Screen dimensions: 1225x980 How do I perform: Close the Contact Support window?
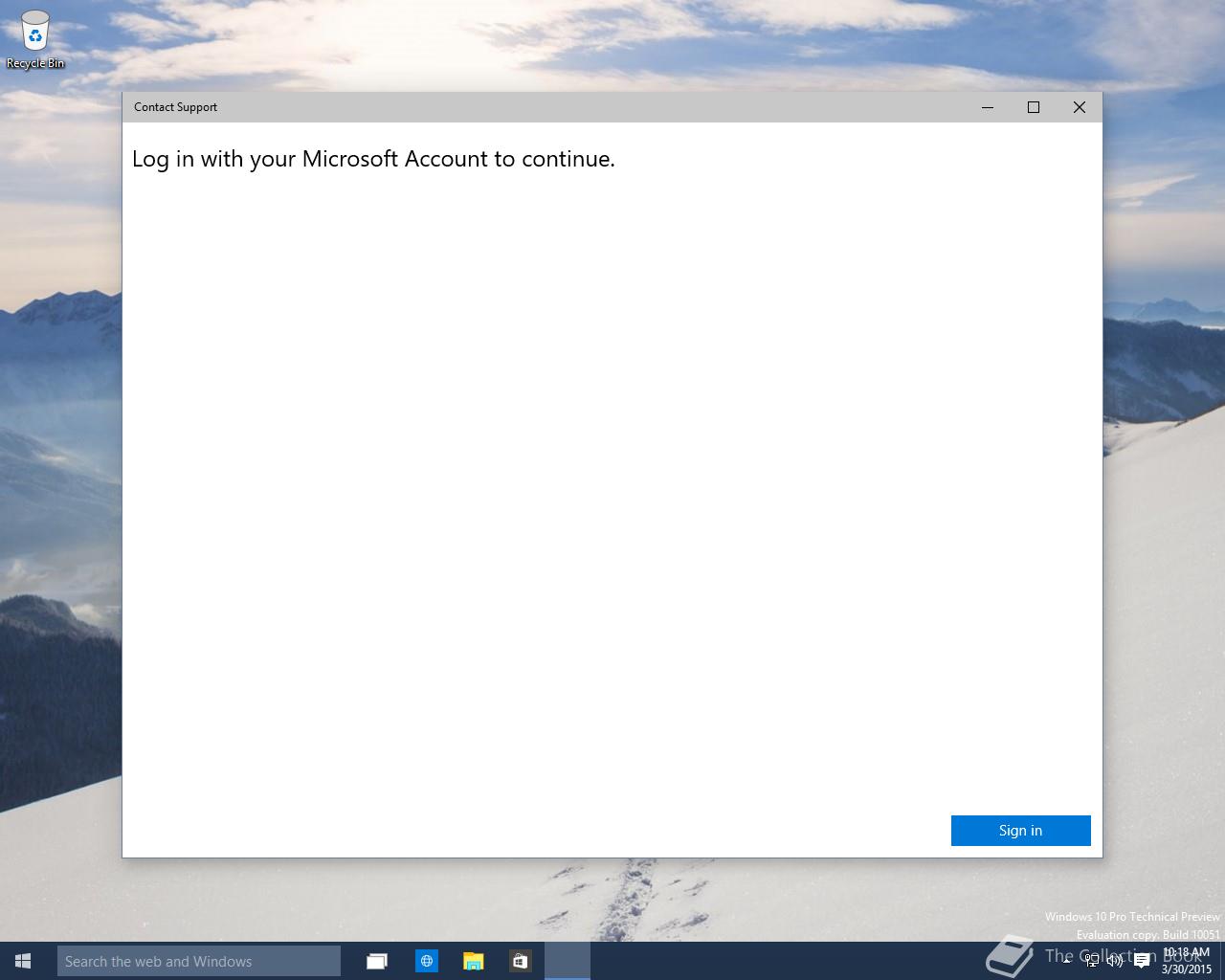pyautogui.click(x=1080, y=107)
